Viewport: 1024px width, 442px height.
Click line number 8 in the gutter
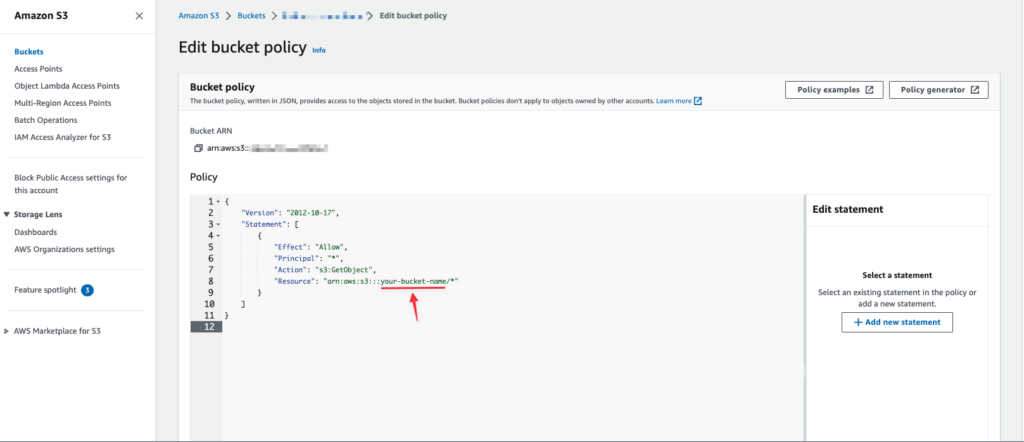[x=209, y=281]
